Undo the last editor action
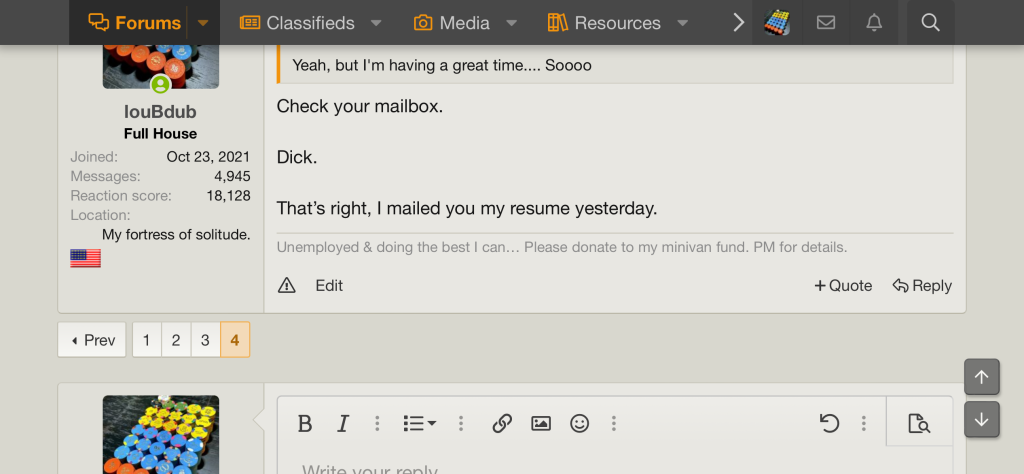Screen dimensions: 1024x474 click(x=829, y=423)
